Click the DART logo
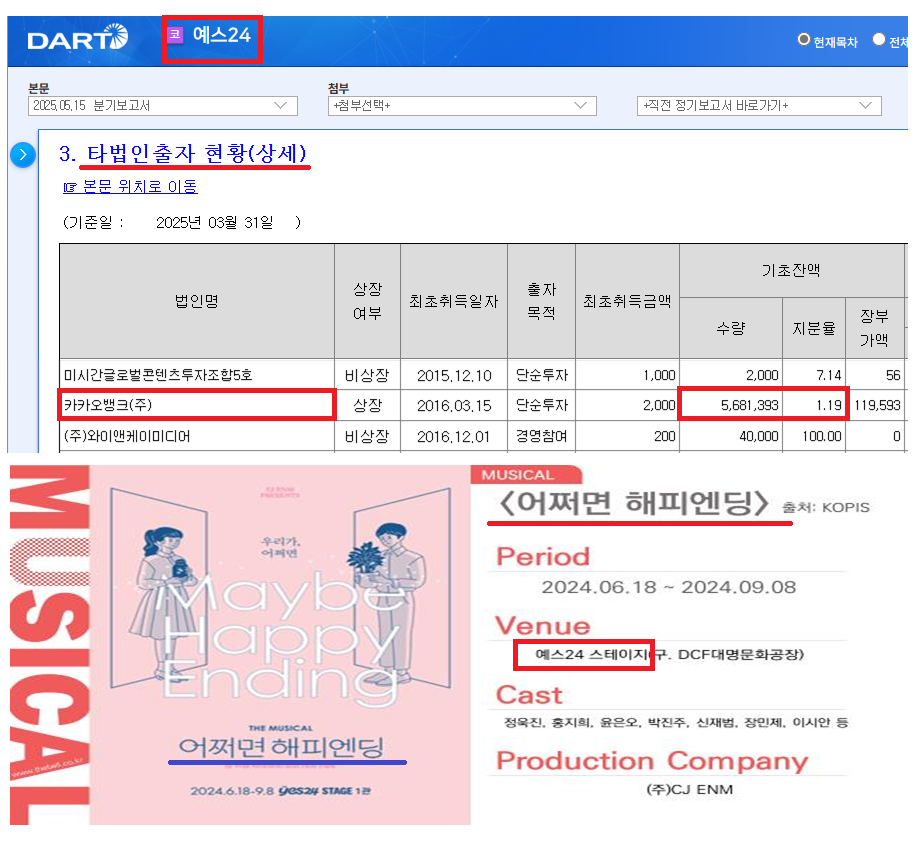 click(78, 38)
